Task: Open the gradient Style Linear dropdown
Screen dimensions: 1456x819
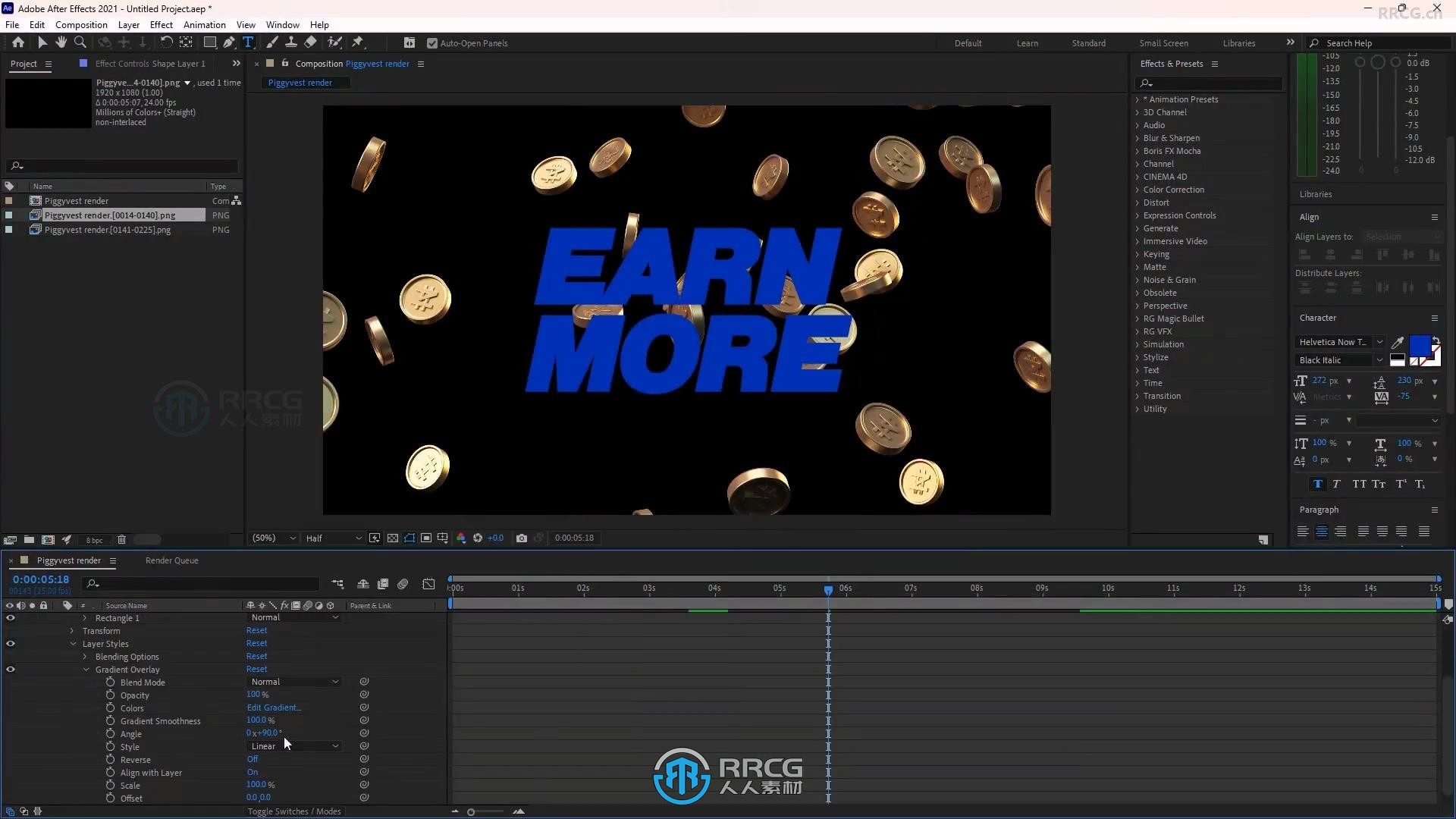Action: 294,746
